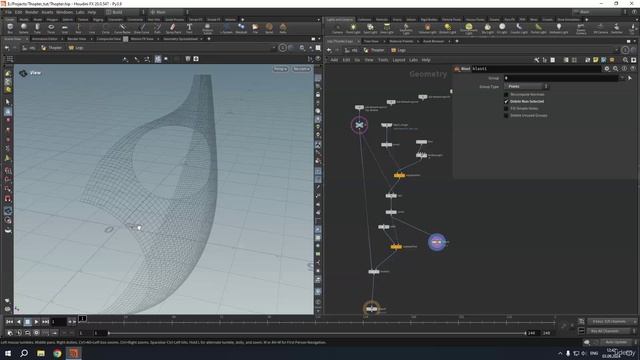This screenshot has width=640, height=360.
Task: Add a Sky Light from shelf
Action: 487,28
